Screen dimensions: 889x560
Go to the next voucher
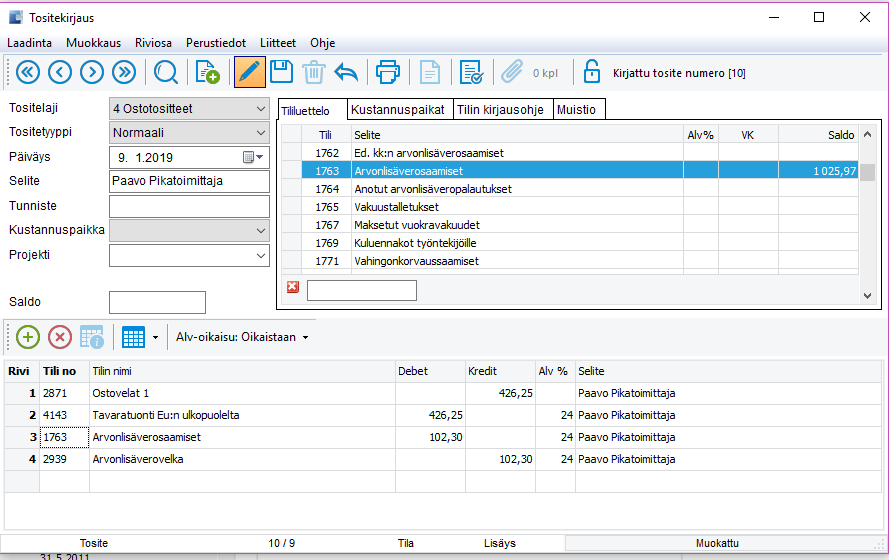92,72
